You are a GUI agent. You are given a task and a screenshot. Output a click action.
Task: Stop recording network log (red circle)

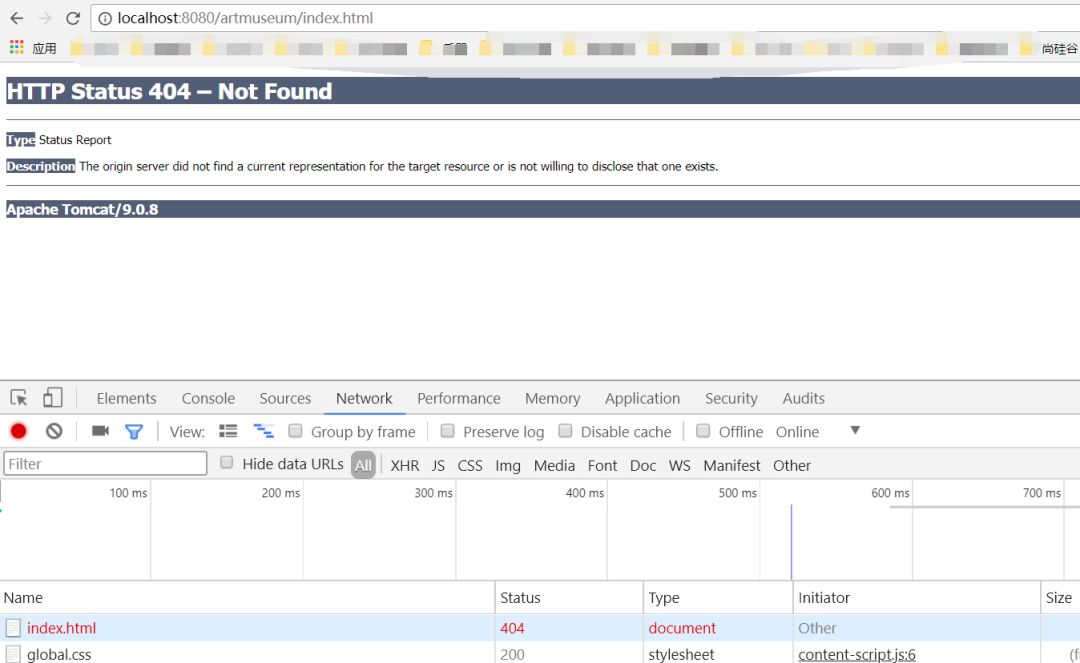click(19, 431)
